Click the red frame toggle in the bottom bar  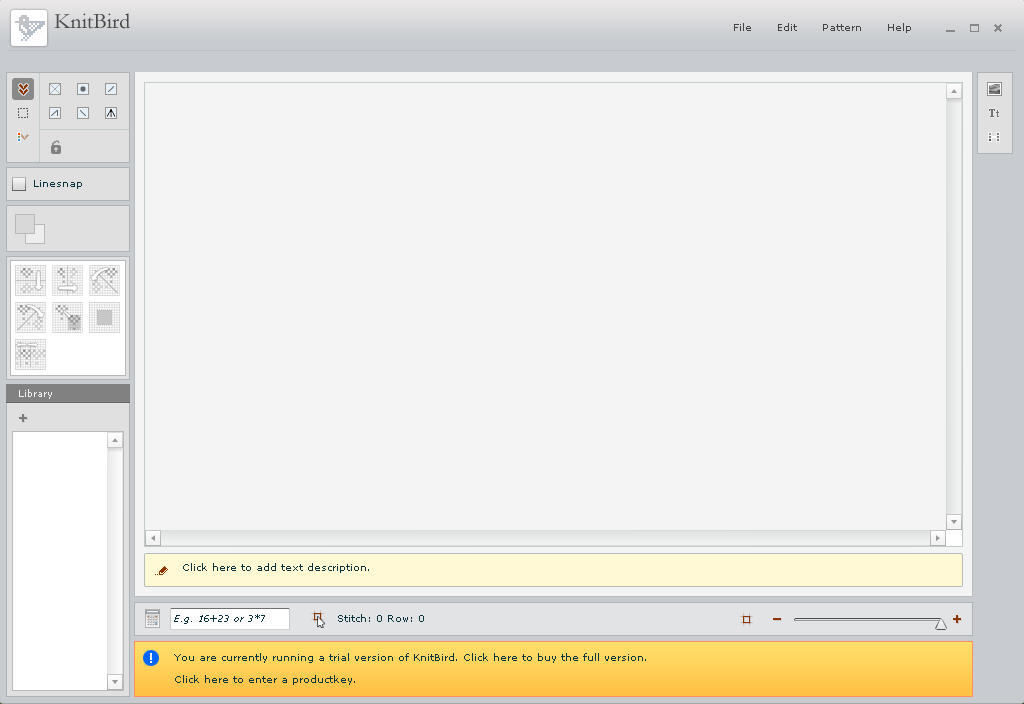(745, 619)
